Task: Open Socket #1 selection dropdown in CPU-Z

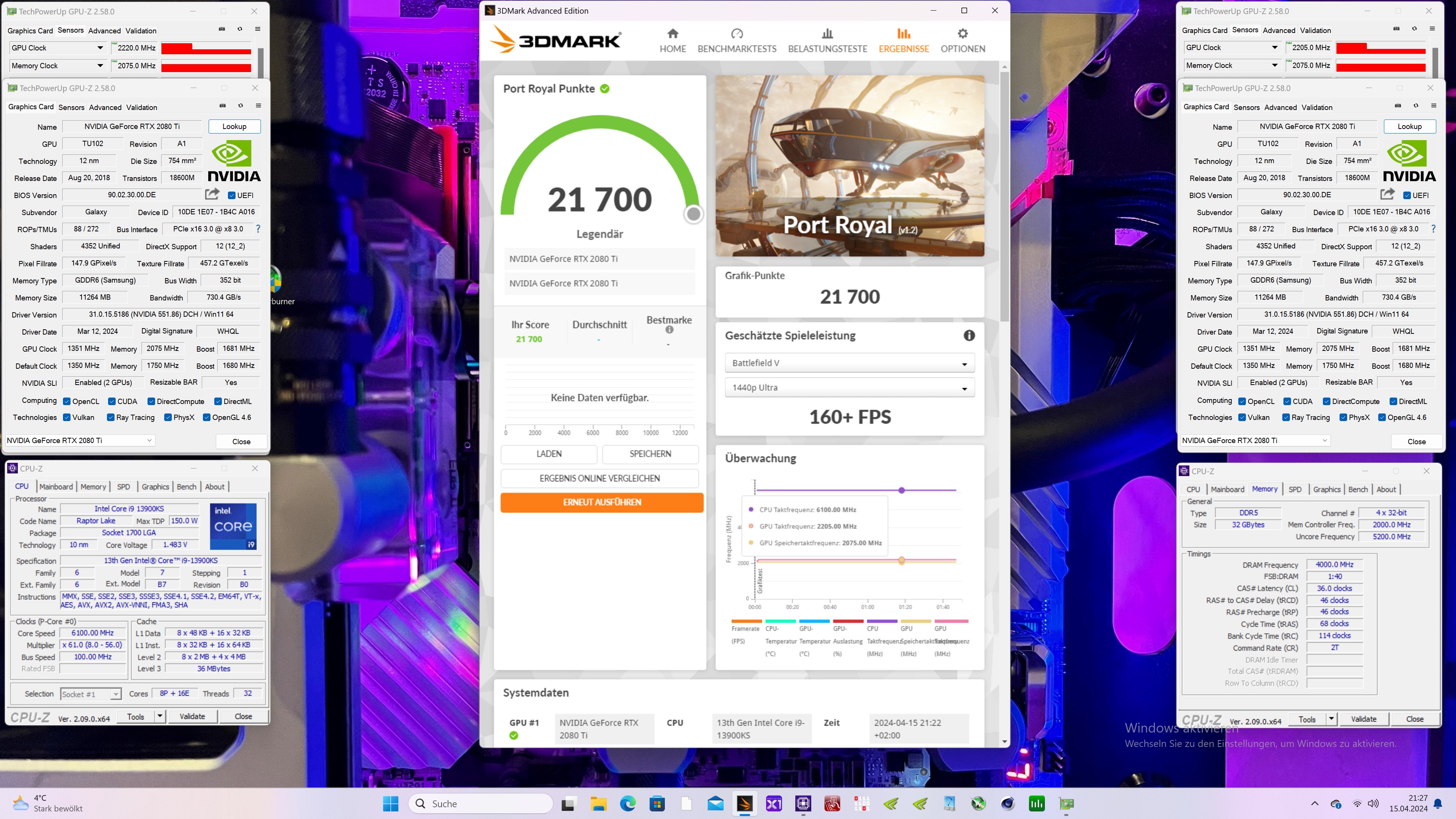Action: tap(91, 694)
